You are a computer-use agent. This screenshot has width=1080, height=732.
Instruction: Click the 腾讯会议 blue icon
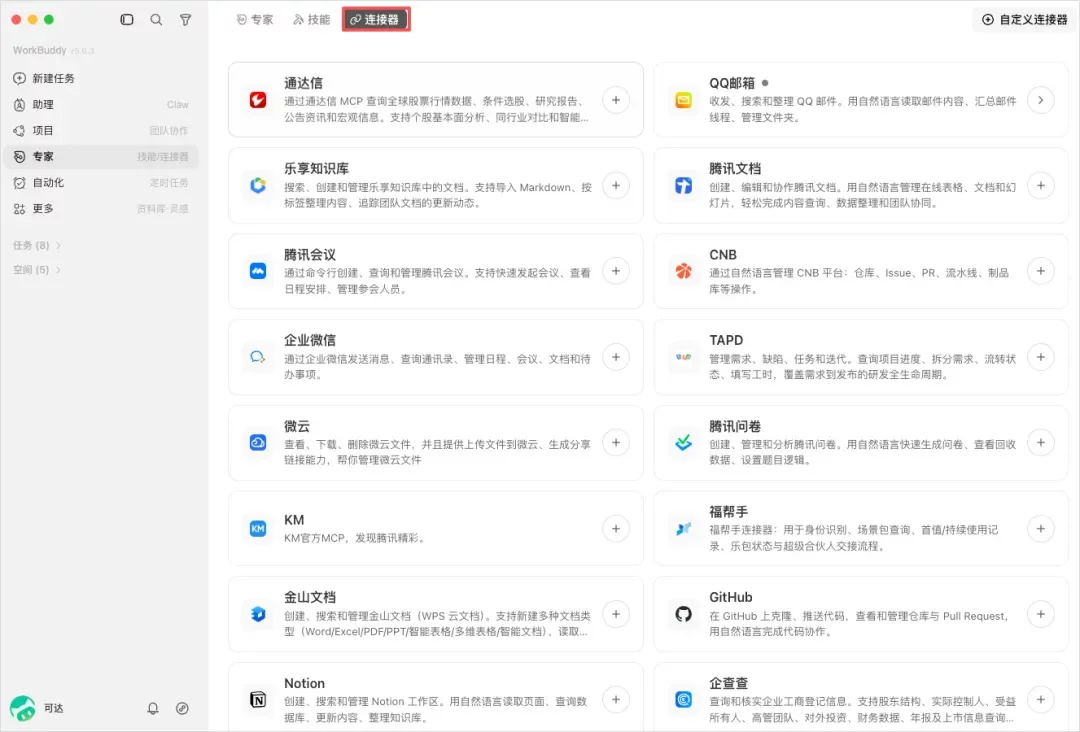coord(258,271)
